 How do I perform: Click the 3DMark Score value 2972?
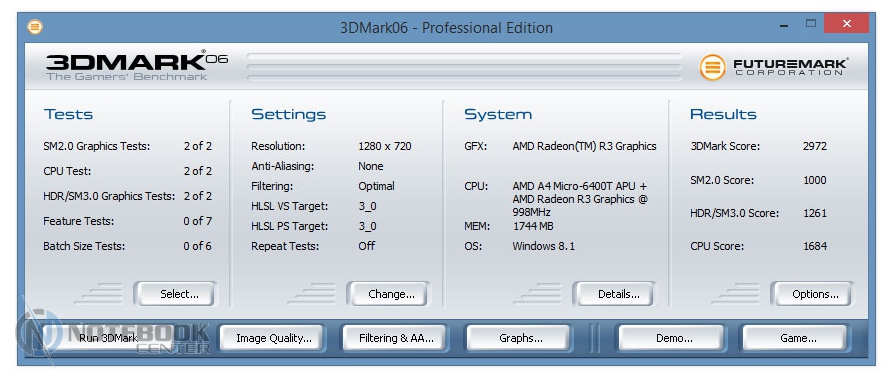coord(815,146)
